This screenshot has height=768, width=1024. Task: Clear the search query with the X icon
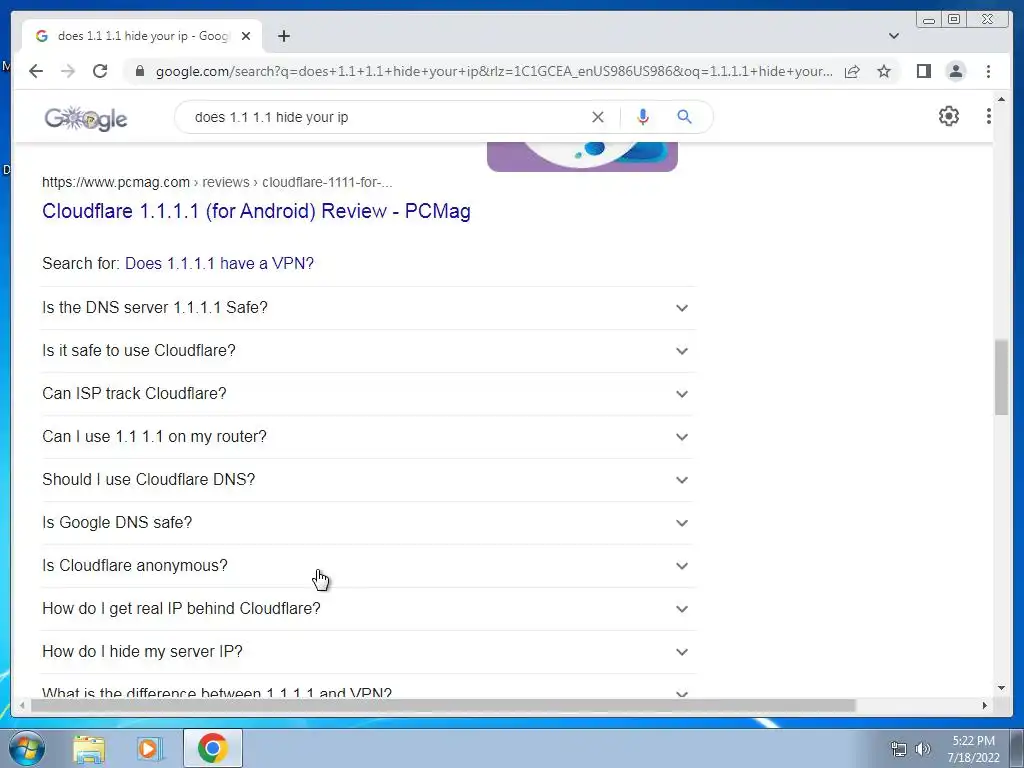click(598, 117)
